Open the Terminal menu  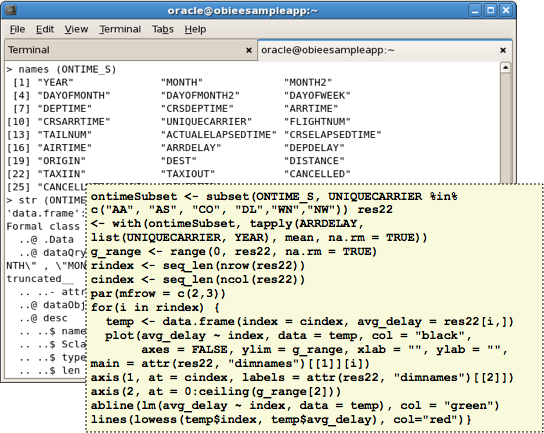click(120, 29)
